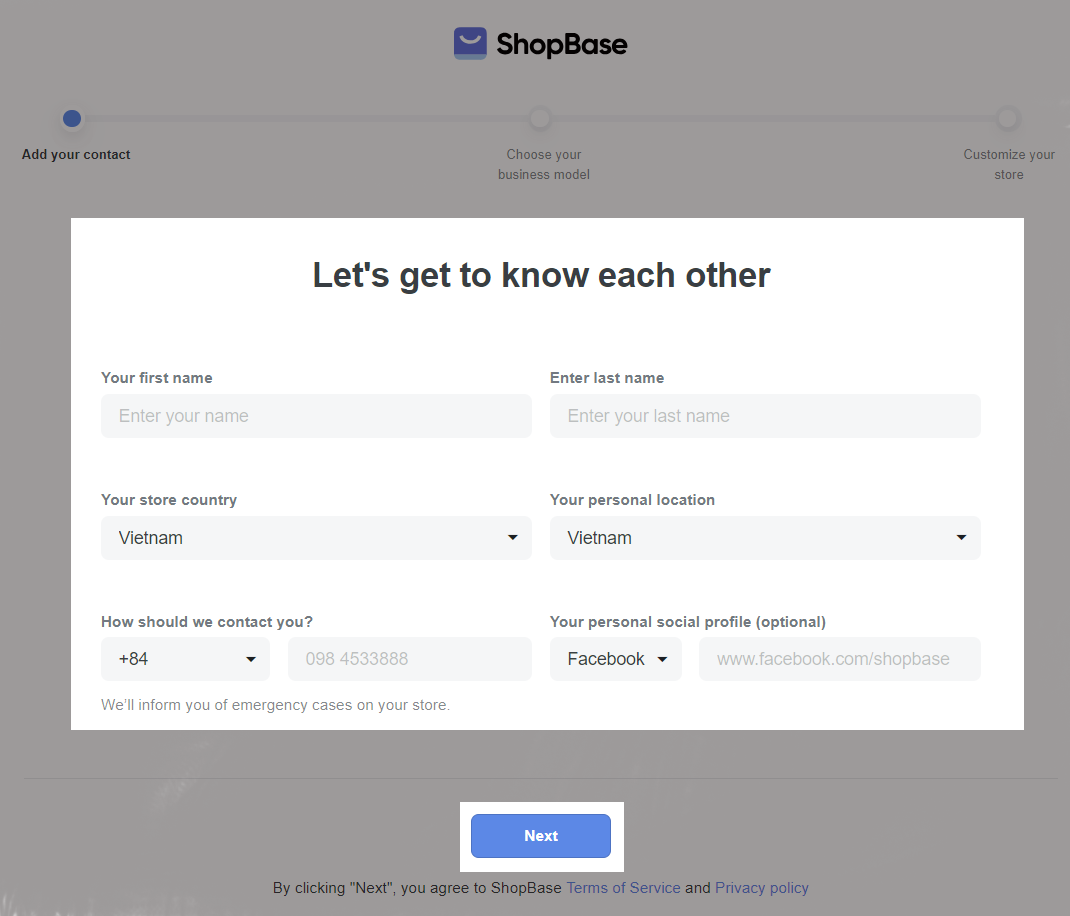1070x916 pixels.
Task: Click the last name input field
Action: point(765,416)
